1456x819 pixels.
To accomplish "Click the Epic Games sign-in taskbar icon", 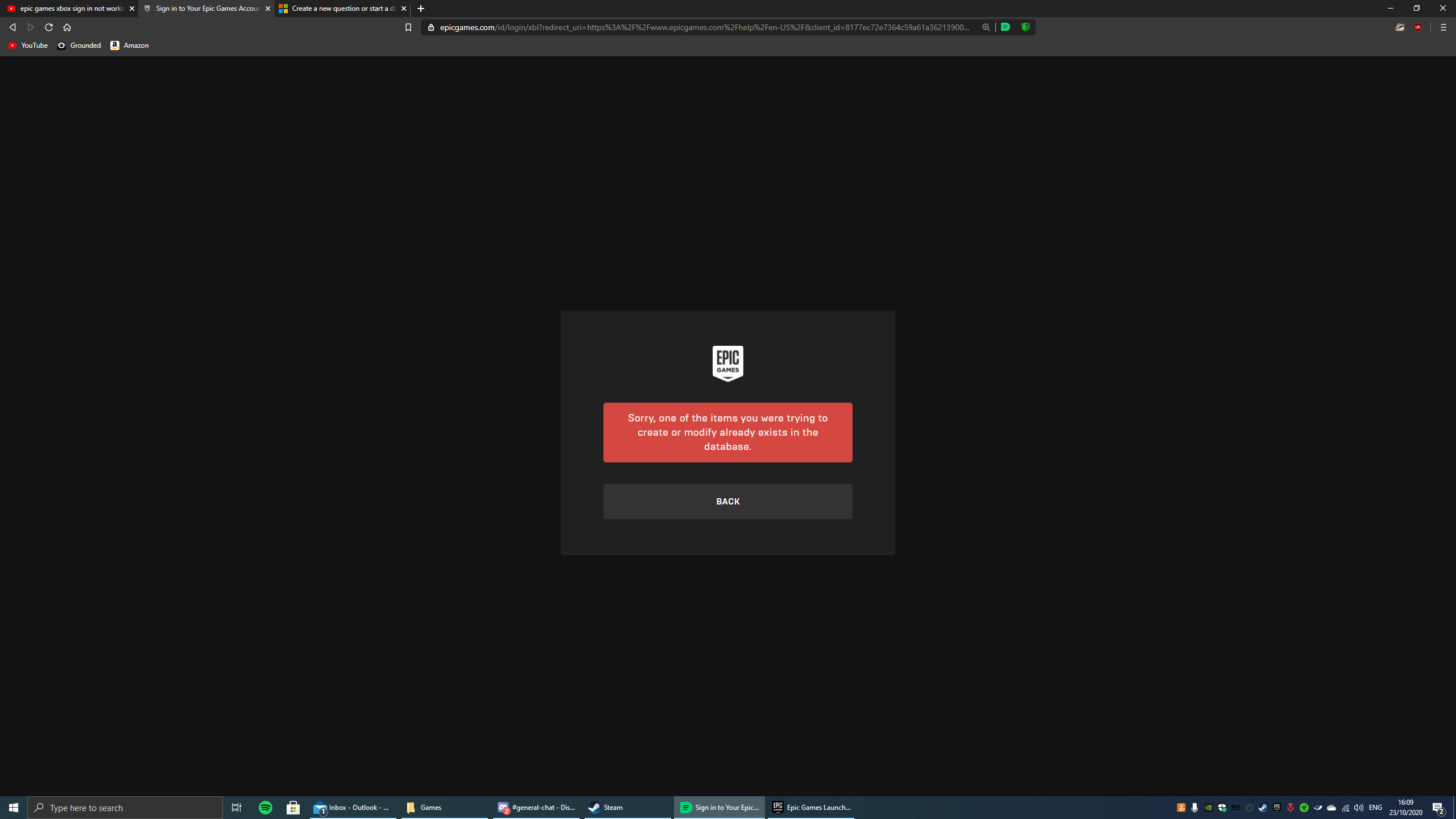I will coord(720,807).
